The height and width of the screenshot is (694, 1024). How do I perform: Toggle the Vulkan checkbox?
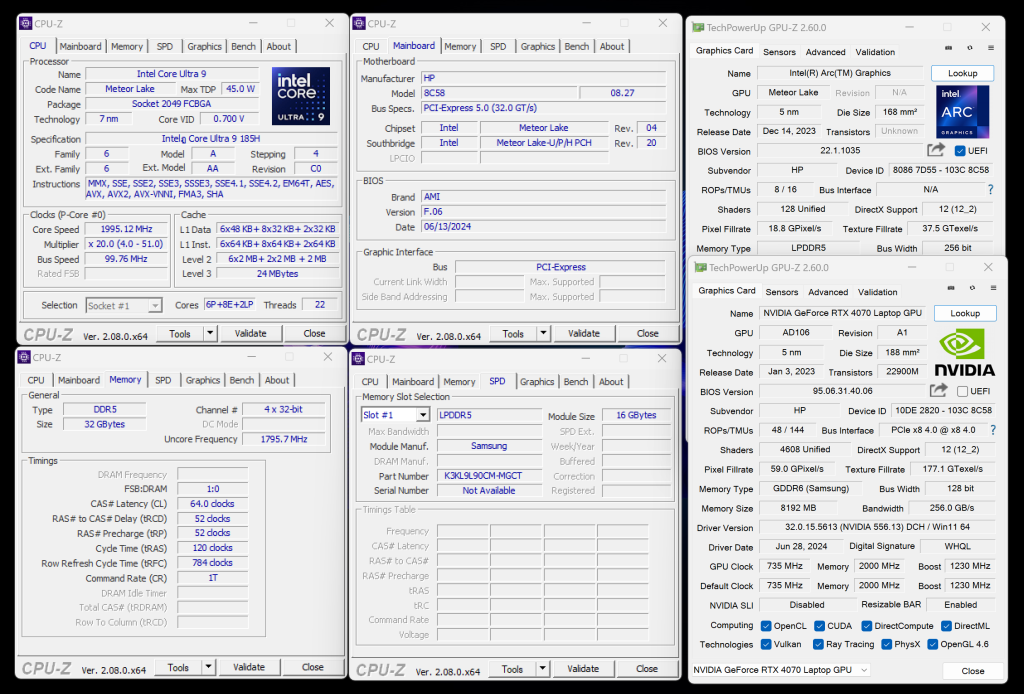(766, 644)
